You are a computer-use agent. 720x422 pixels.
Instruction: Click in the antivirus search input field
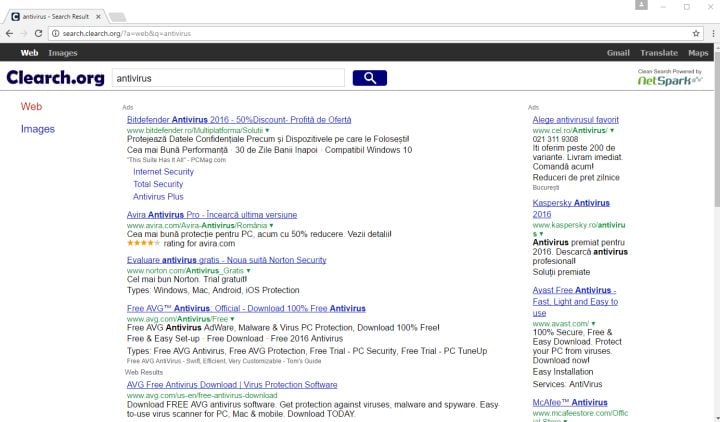[228, 78]
